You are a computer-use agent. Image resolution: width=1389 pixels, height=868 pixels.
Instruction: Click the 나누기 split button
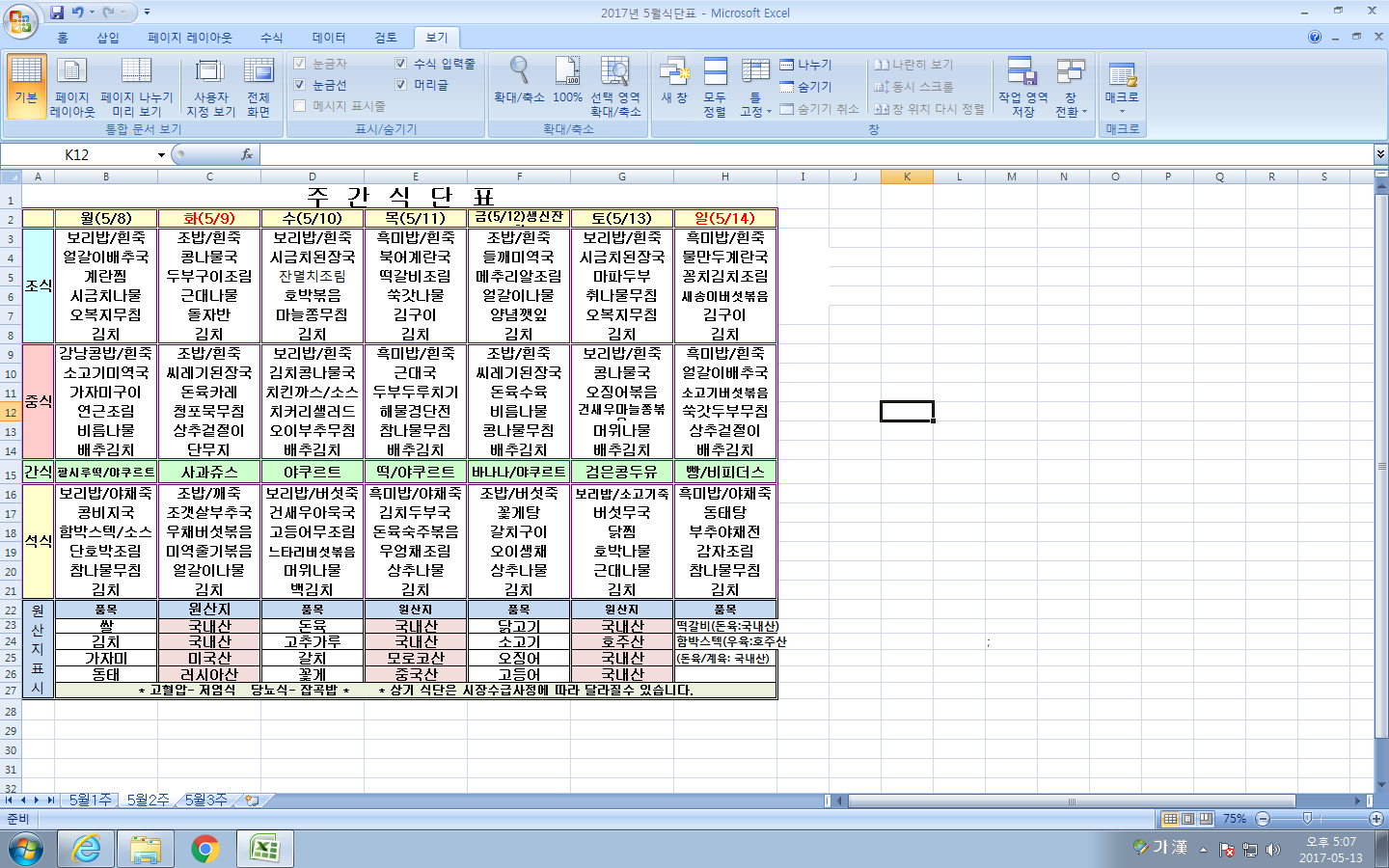[x=806, y=65]
